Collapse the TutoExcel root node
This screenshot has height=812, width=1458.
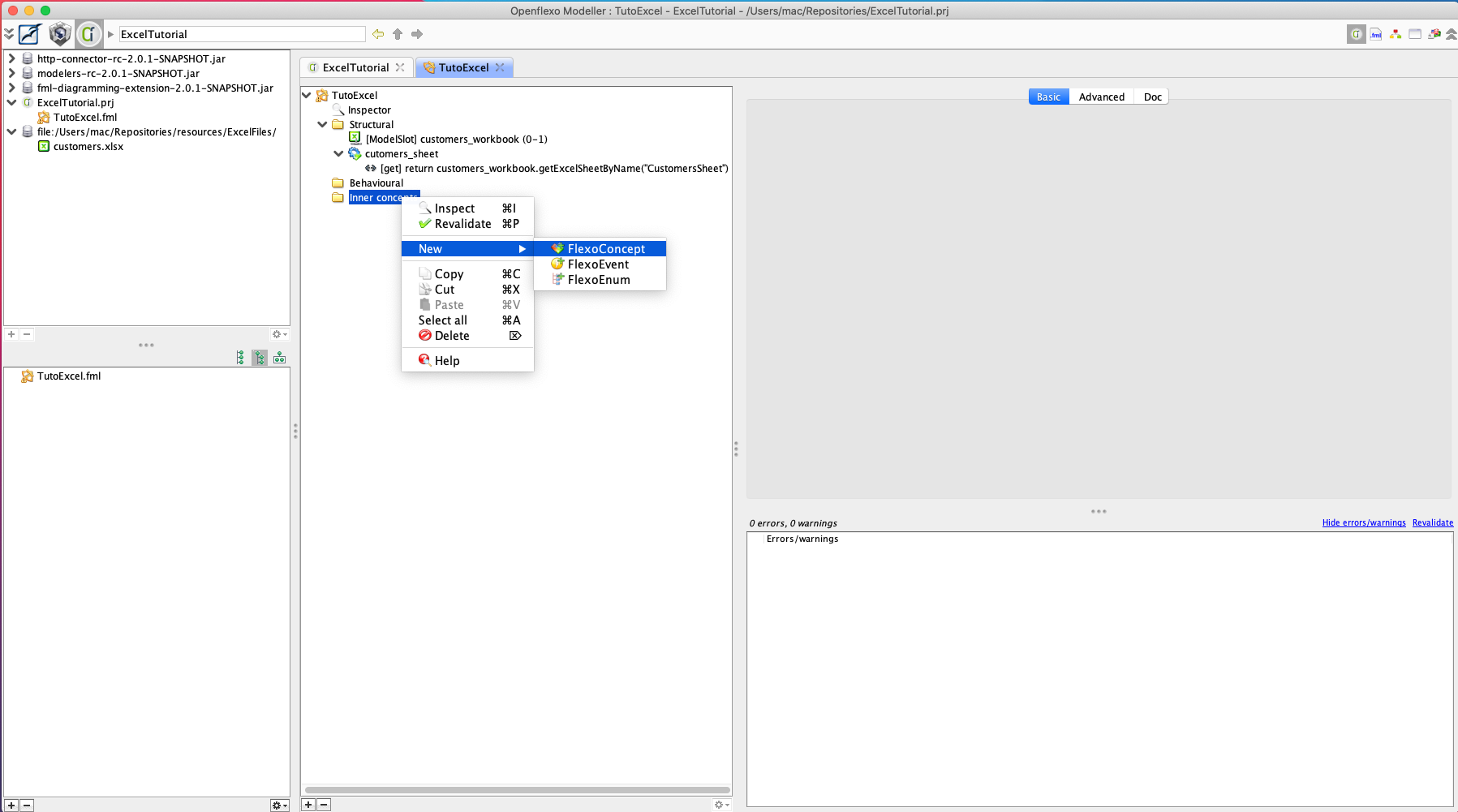[x=307, y=95]
